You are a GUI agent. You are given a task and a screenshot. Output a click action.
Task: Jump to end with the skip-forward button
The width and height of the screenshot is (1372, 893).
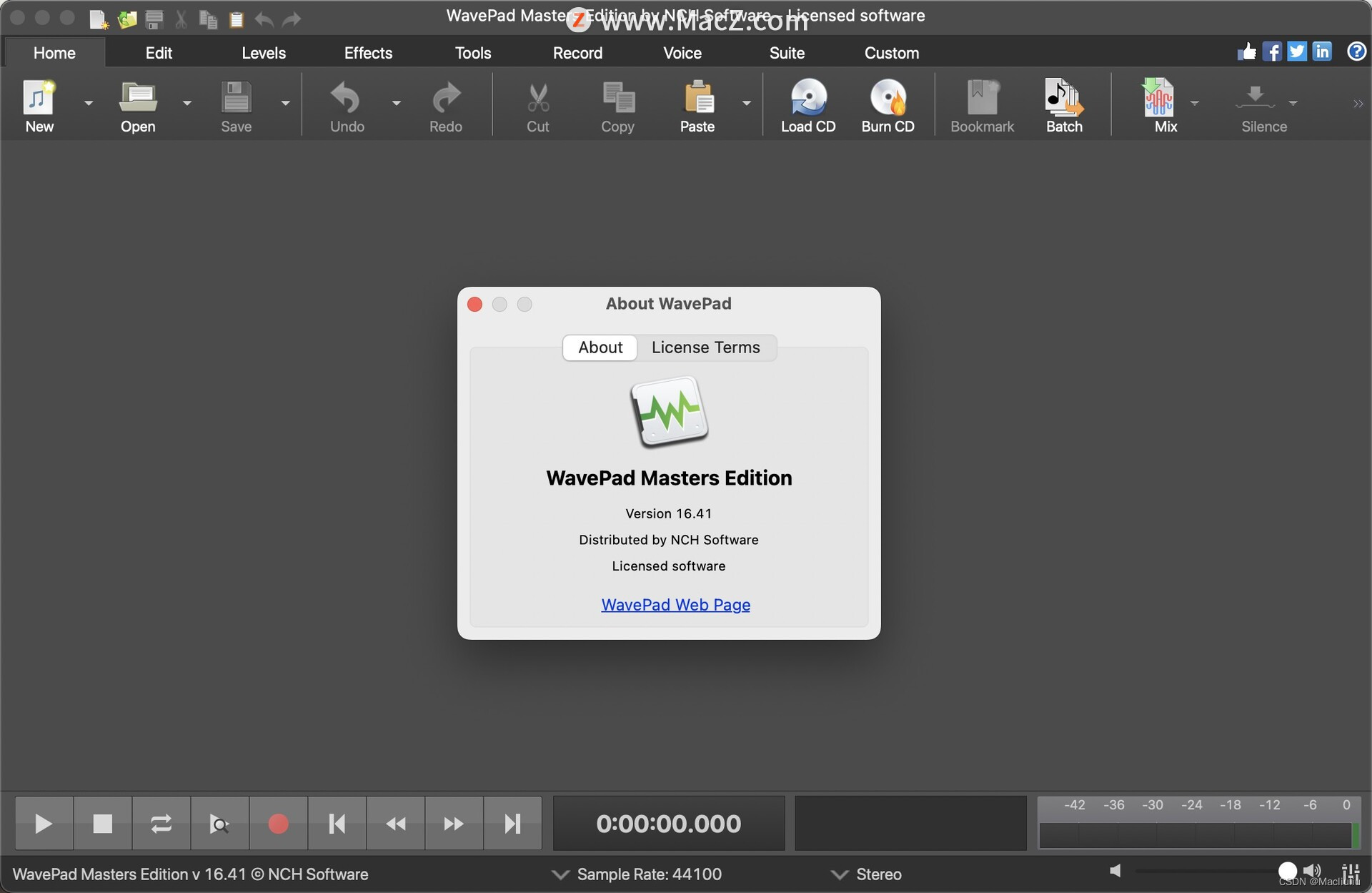[512, 824]
